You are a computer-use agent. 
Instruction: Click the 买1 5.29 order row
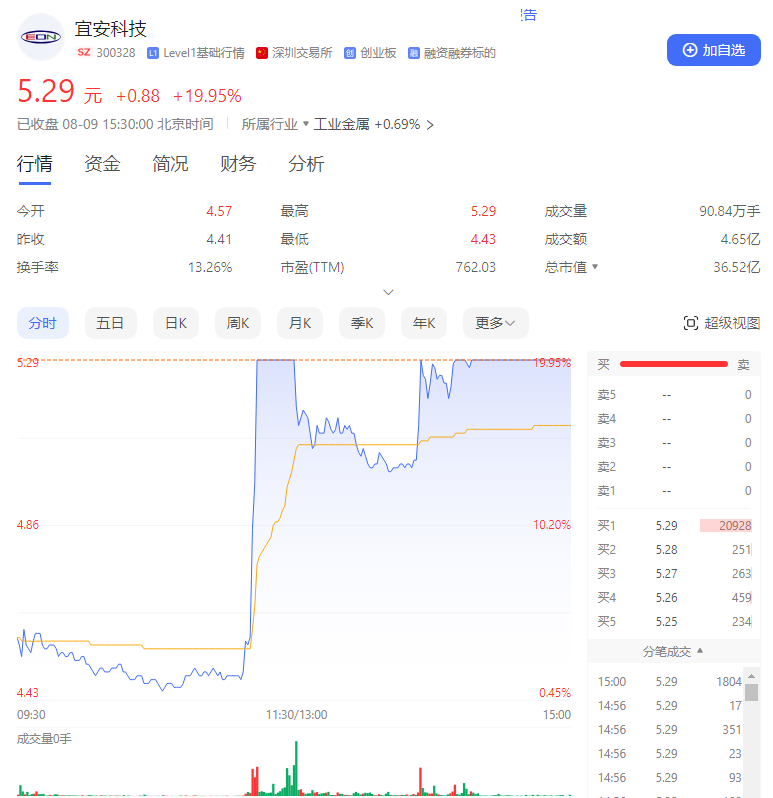point(674,526)
